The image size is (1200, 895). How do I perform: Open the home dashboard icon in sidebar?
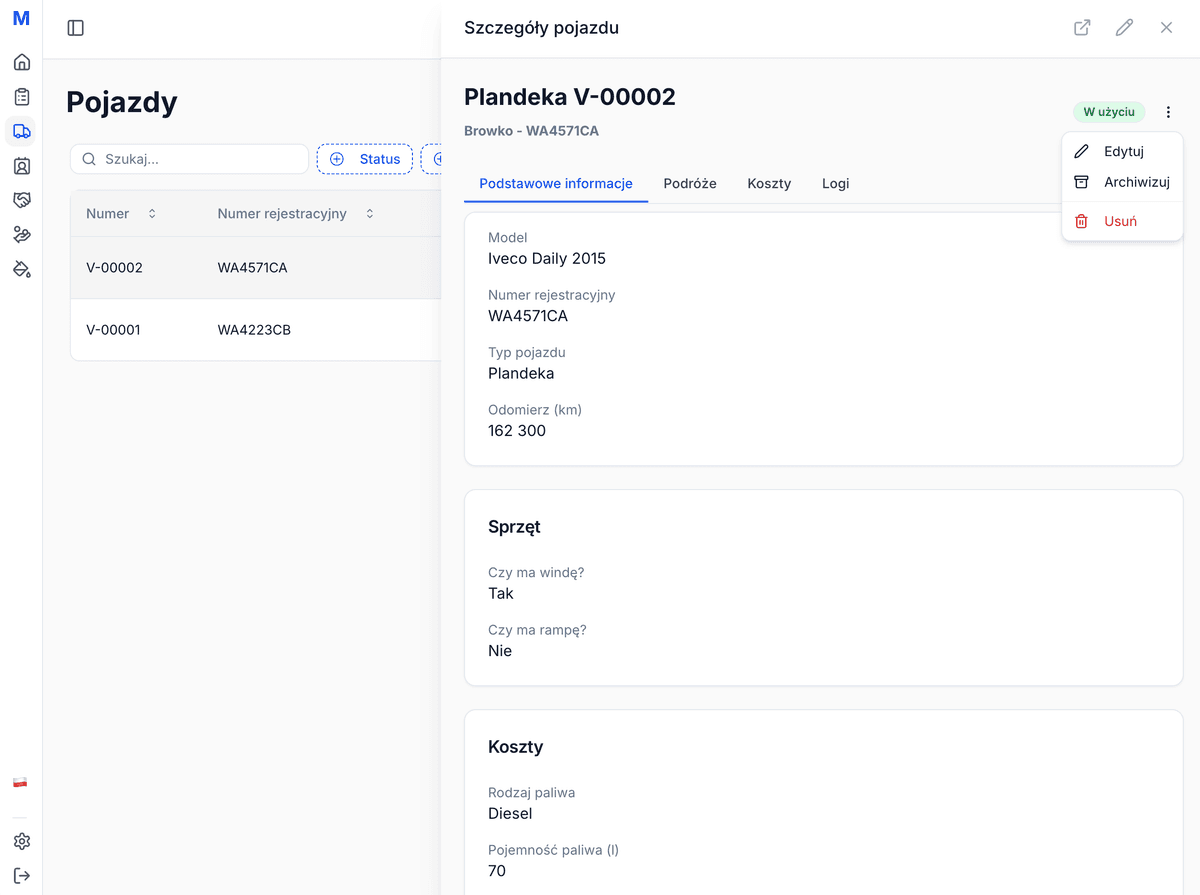pyautogui.click(x=21, y=63)
